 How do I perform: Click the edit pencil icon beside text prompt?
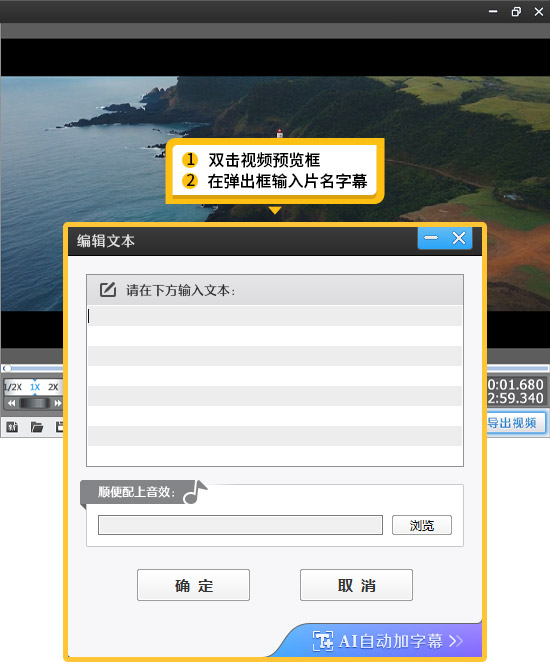[x=108, y=290]
